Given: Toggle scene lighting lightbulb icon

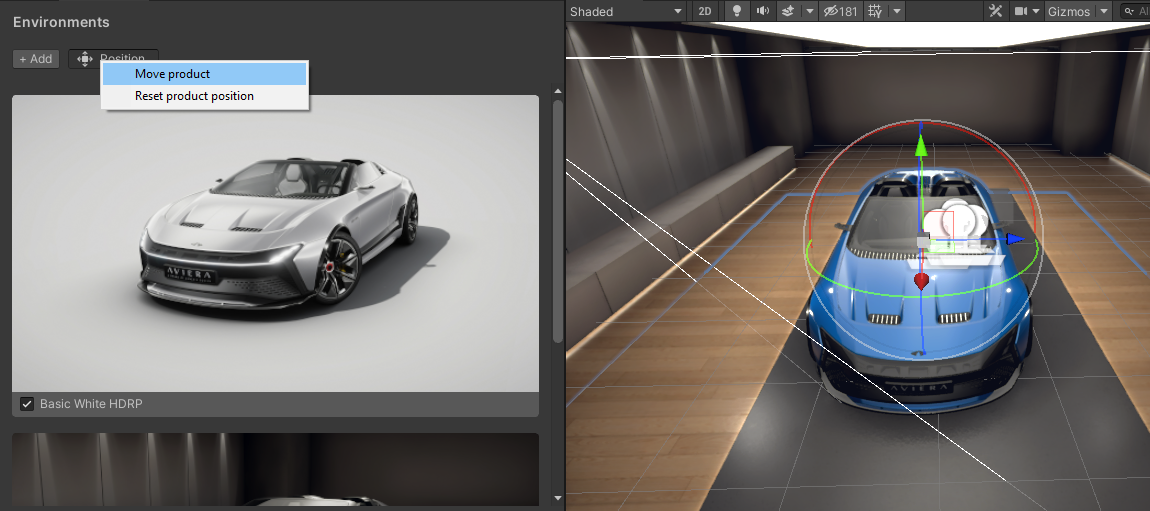Looking at the screenshot, I should [738, 11].
